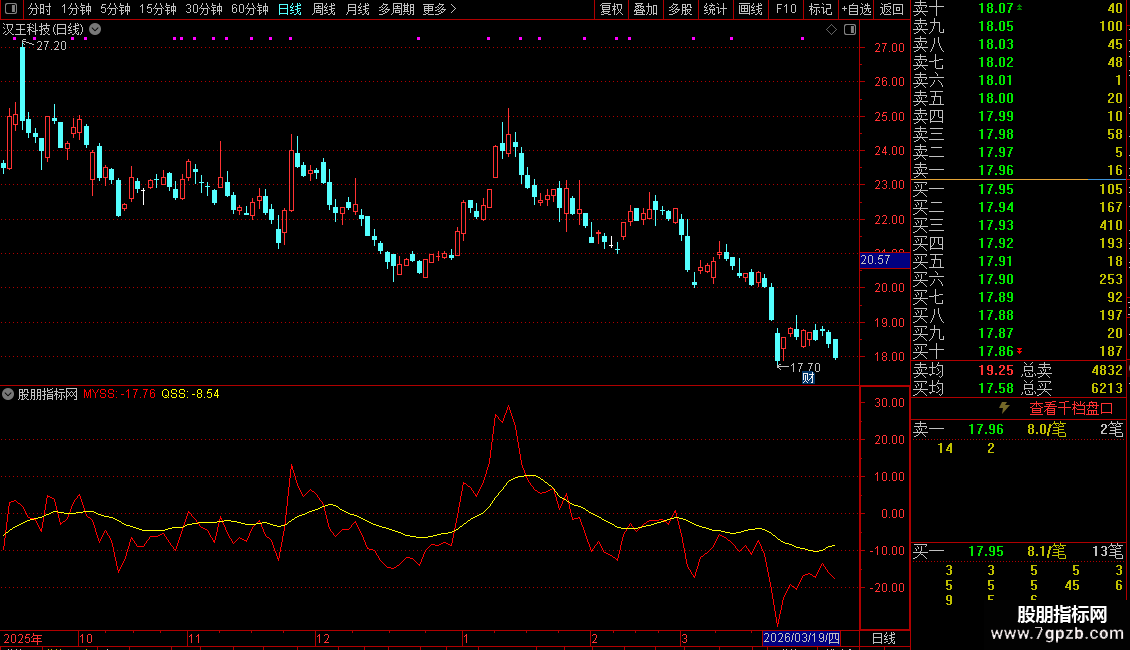The width and height of the screenshot is (1130, 650).
Task: Toggle 叠加 overlay mode
Action: (x=646, y=9)
